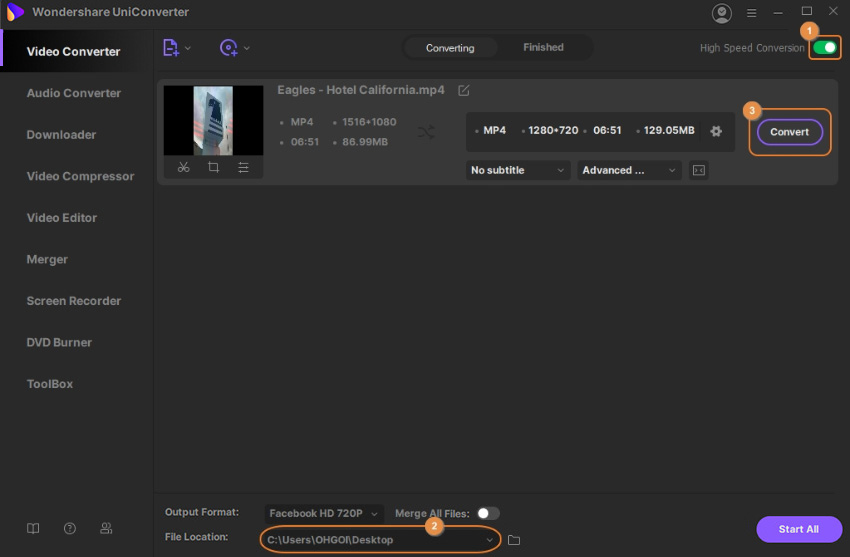Open the Advanced audio dropdown
The width and height of the screenshot is (850, 557).
pyautogui.click(x=628, y=170)
